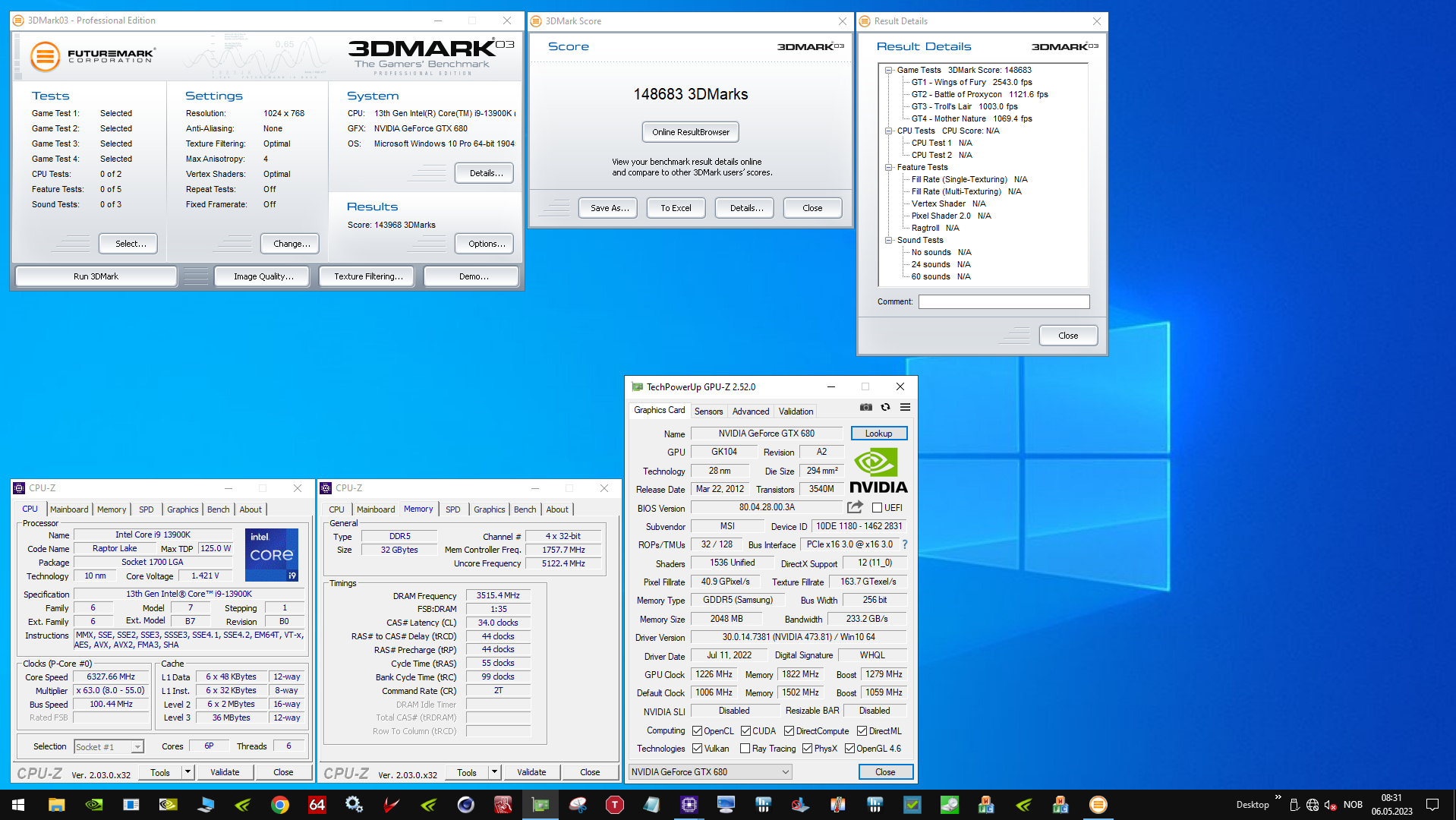Click the Save As button
Screen dimensions: 1456x820
click(609, 208)
